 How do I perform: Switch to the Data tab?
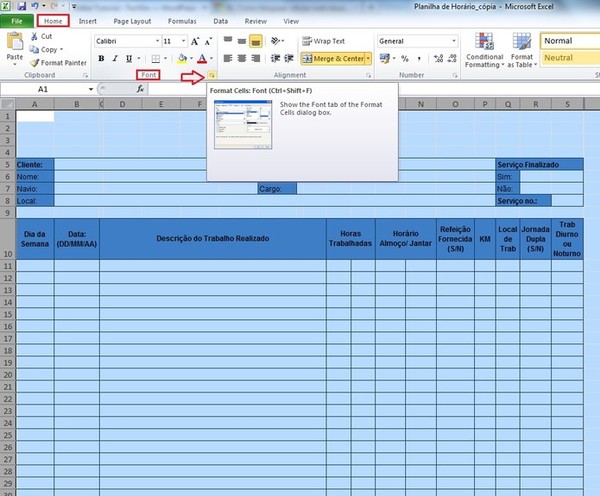[x=220, y=21]
